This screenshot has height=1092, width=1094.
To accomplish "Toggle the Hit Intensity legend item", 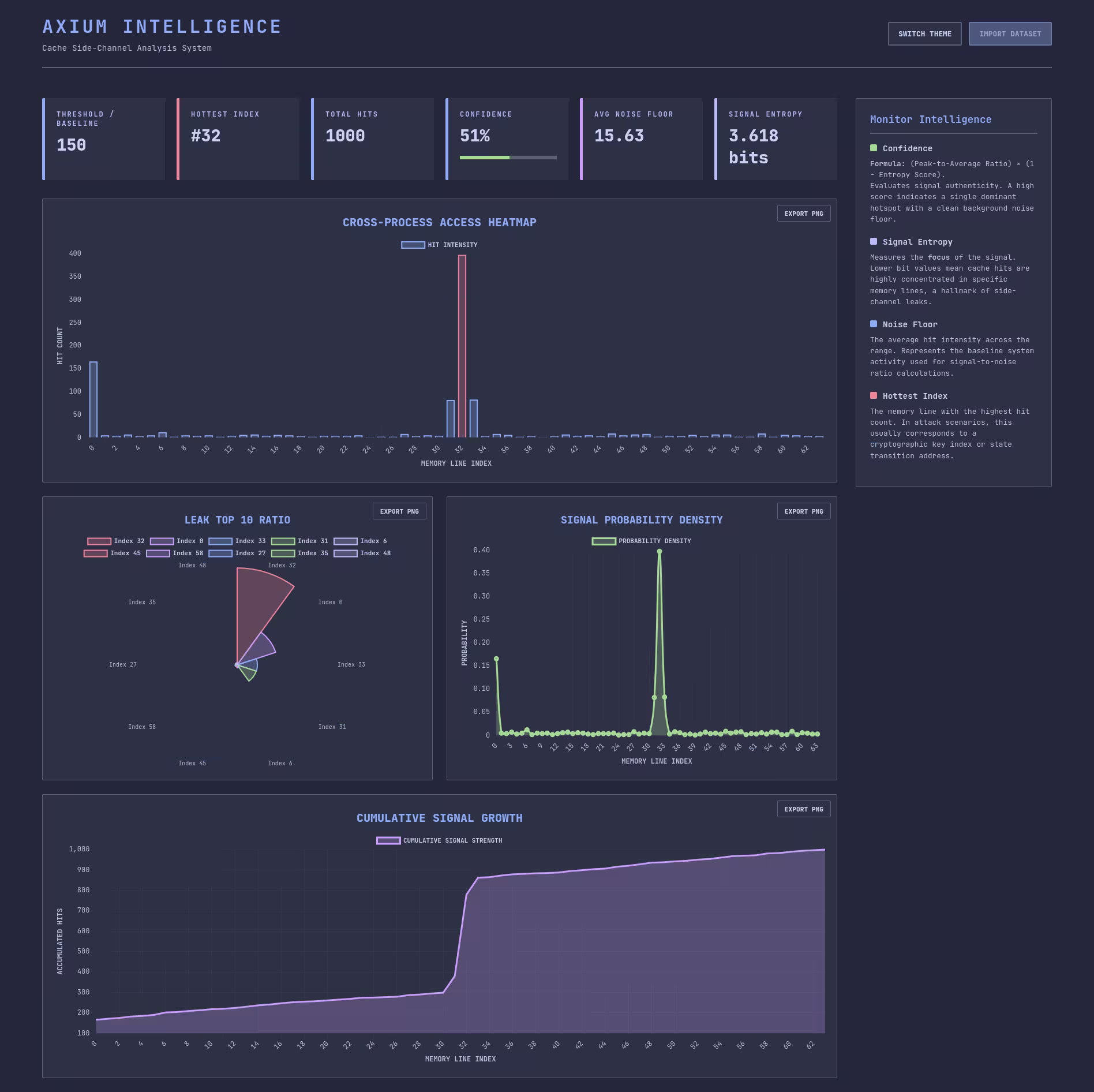I will pos(439,245).
